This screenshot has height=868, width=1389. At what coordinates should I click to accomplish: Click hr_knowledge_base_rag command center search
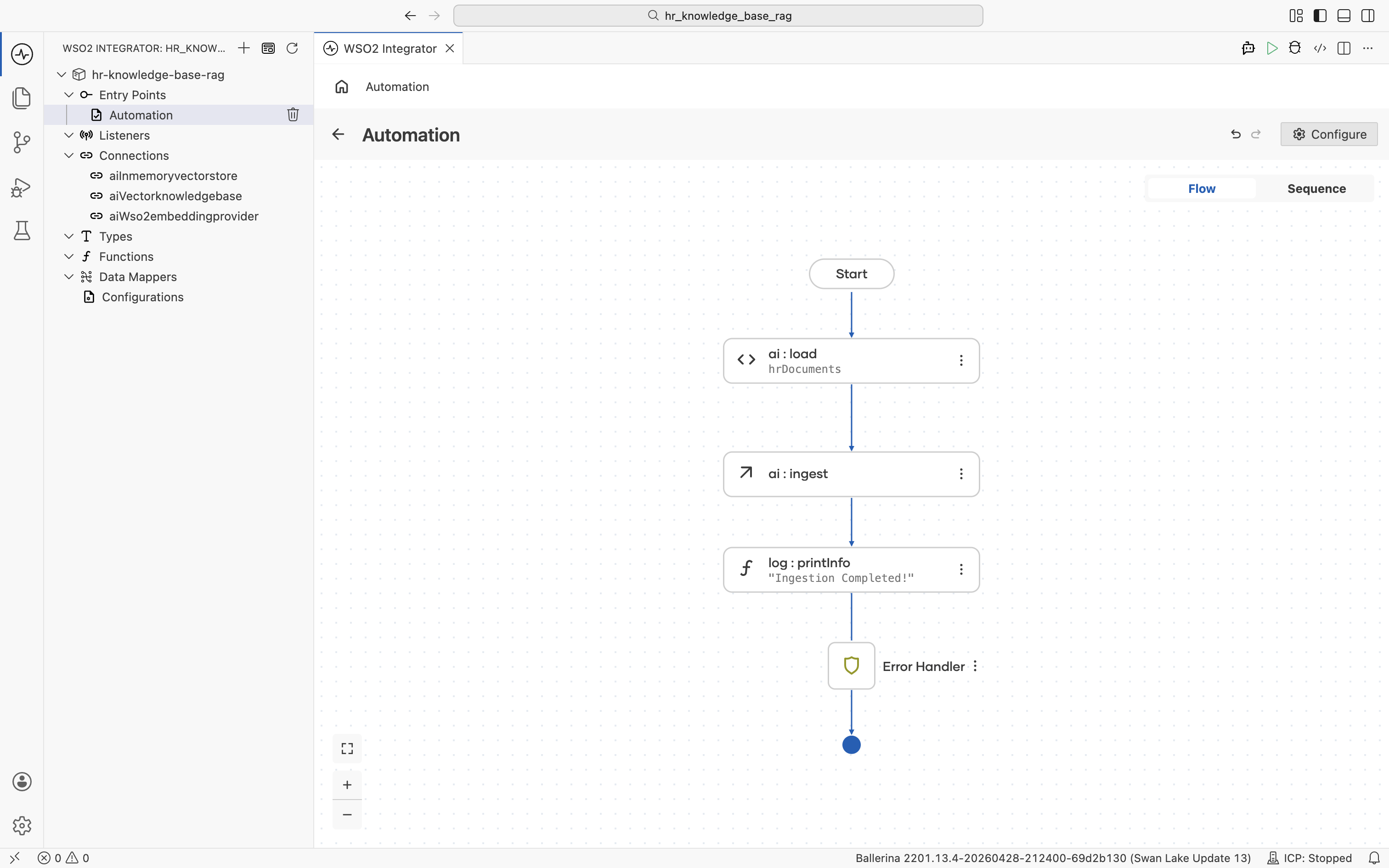click(718, 16)
